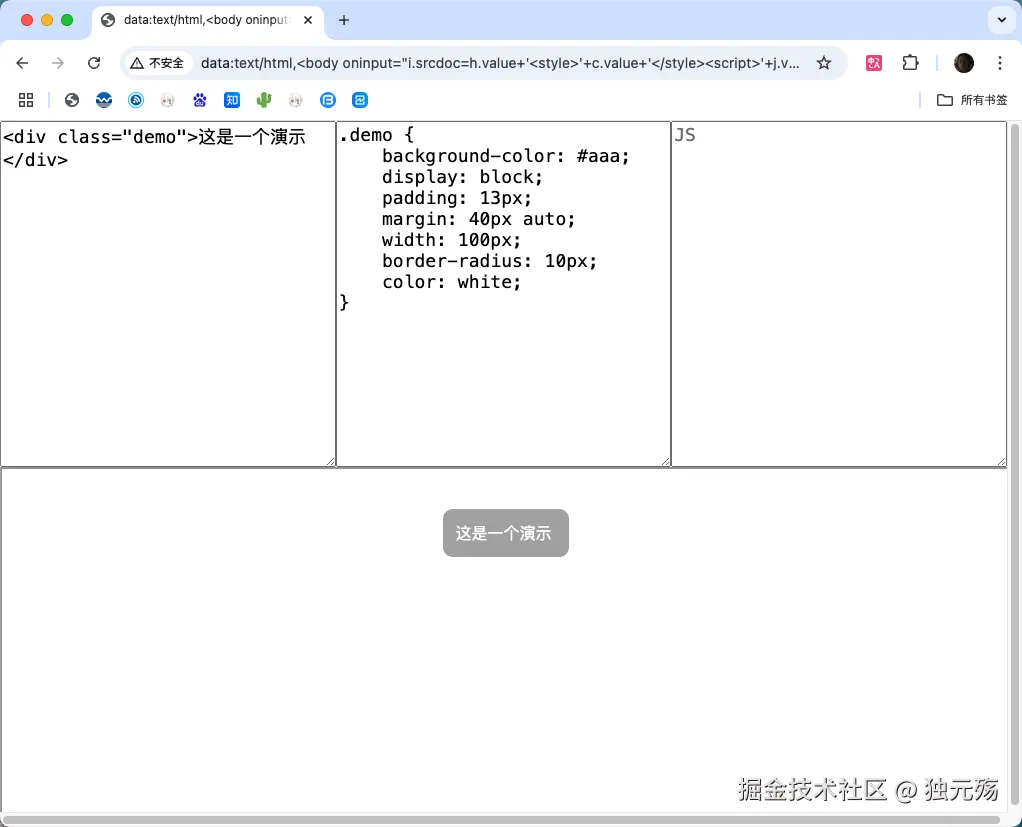
Task: Click the '.demo {' selector line
Action: tap(376, 136)
